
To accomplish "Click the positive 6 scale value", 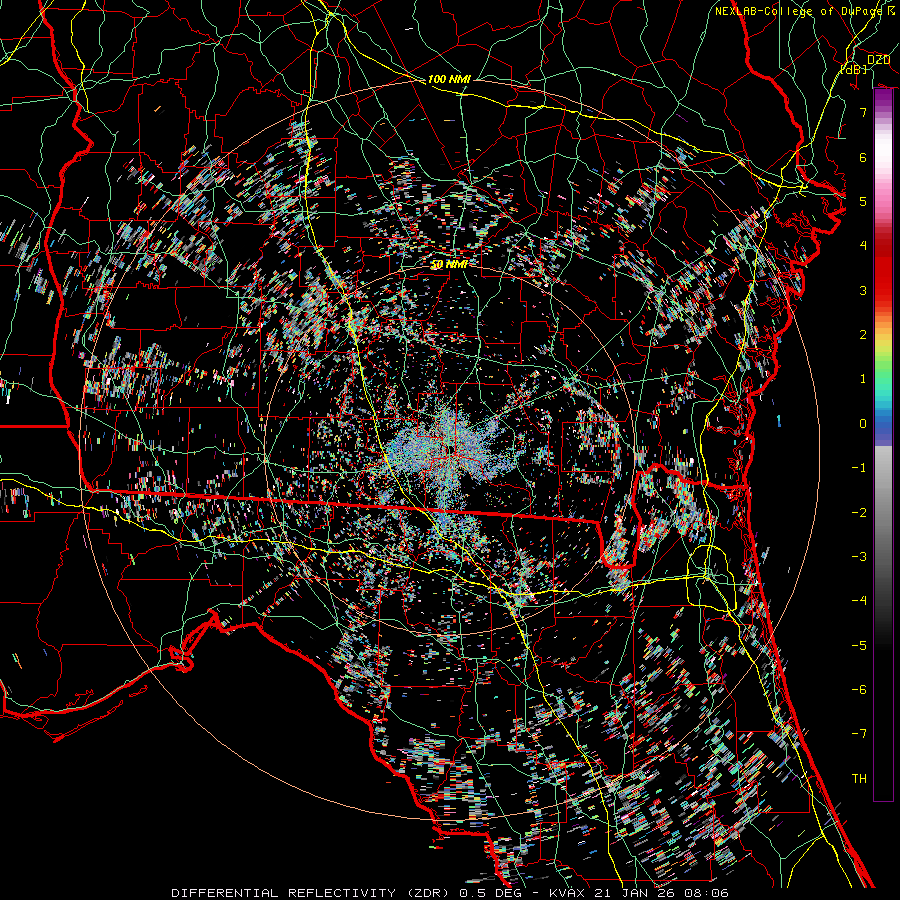I will pos(863,157).
